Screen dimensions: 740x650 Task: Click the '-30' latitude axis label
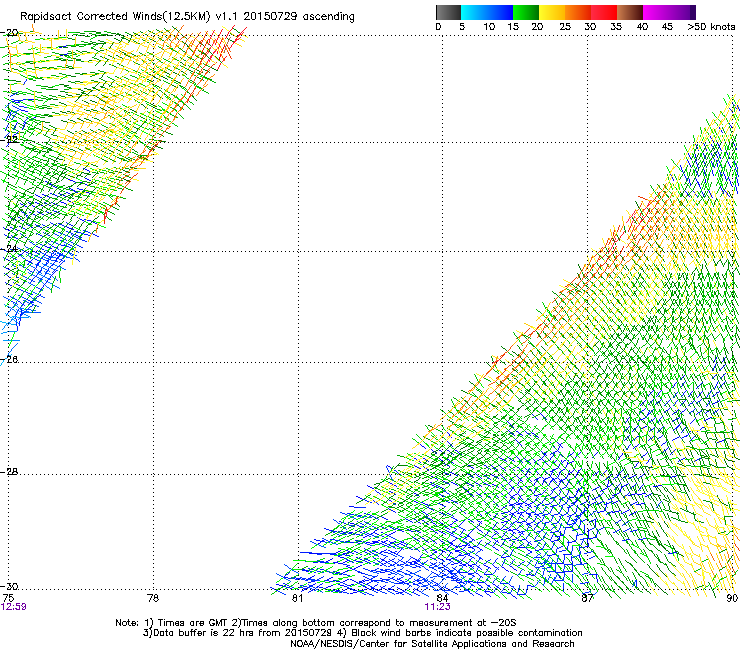pyautogui.click(x=10, y=586)
